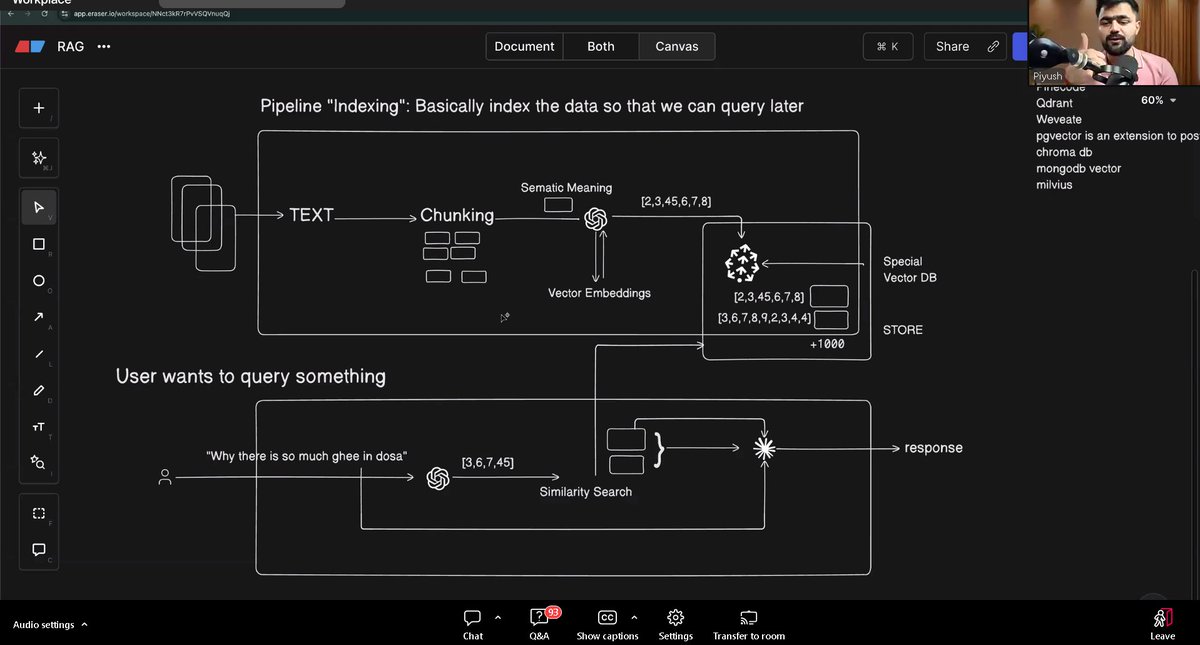This screenshot has height=645, width=1200.
Task: Select the [3,6,7,8,9,2,3,4,4] vector text
Action: tap(765, 318)
